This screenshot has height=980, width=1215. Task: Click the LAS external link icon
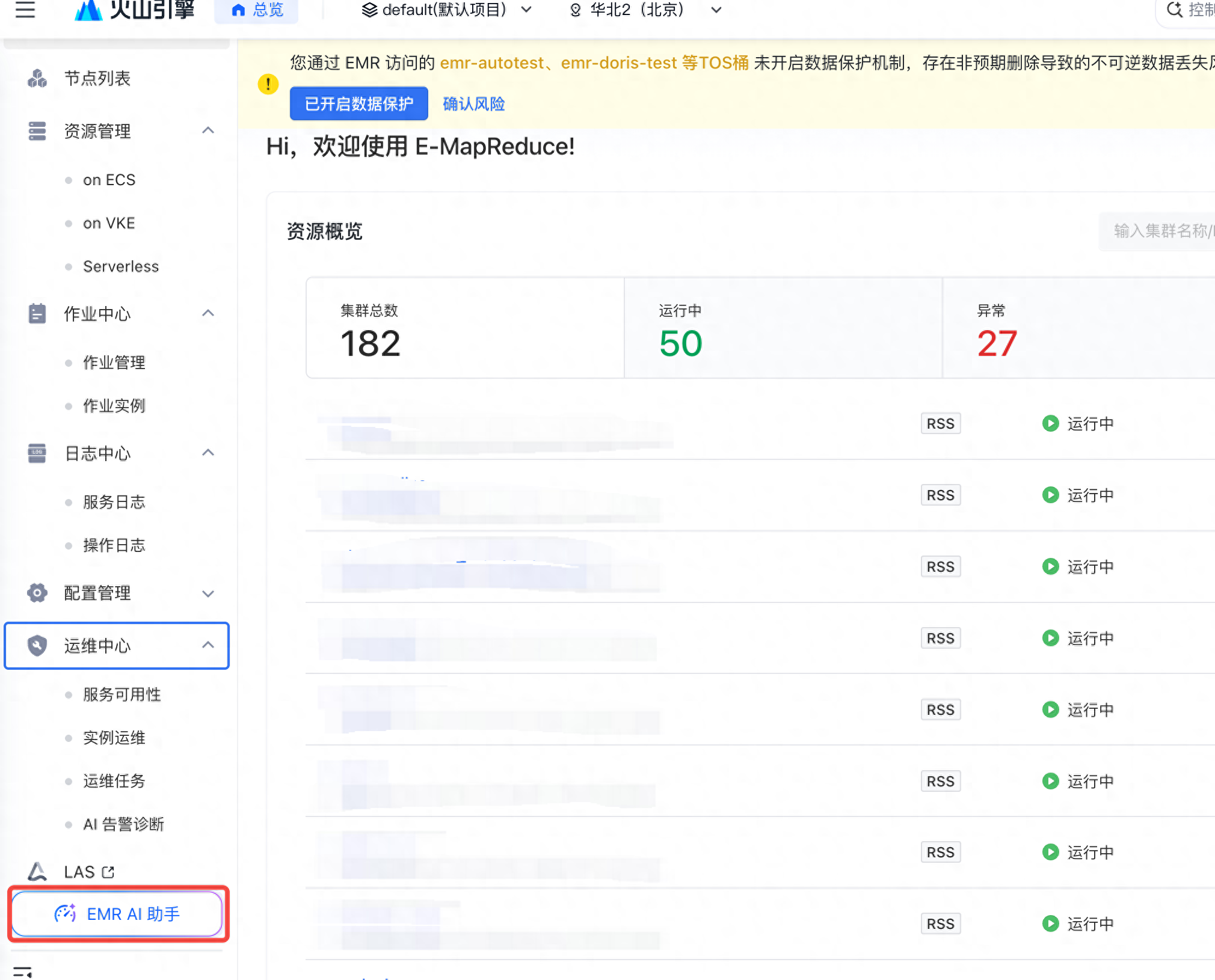click(x=108, y=872)
